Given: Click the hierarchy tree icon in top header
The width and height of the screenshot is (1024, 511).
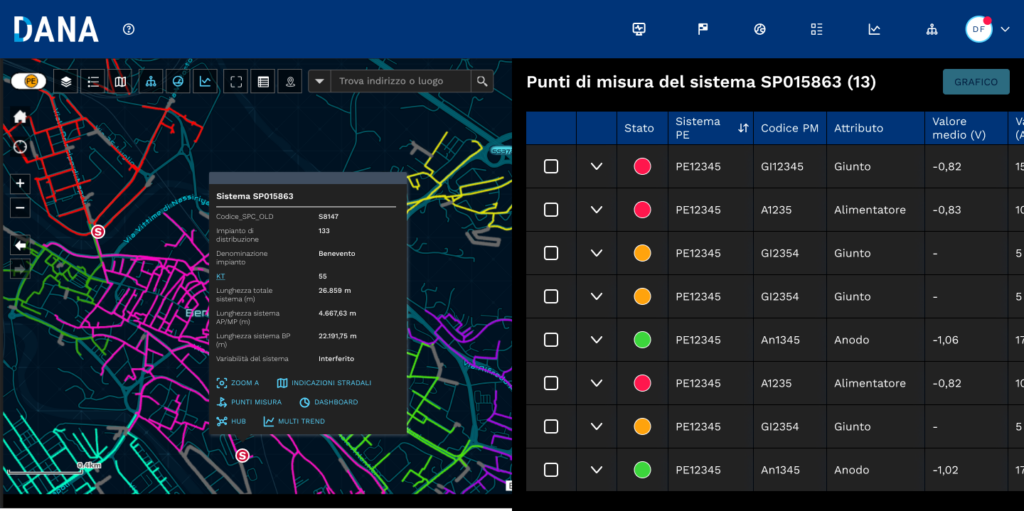Looking at the screenshot, I should [x=932, y=29].
